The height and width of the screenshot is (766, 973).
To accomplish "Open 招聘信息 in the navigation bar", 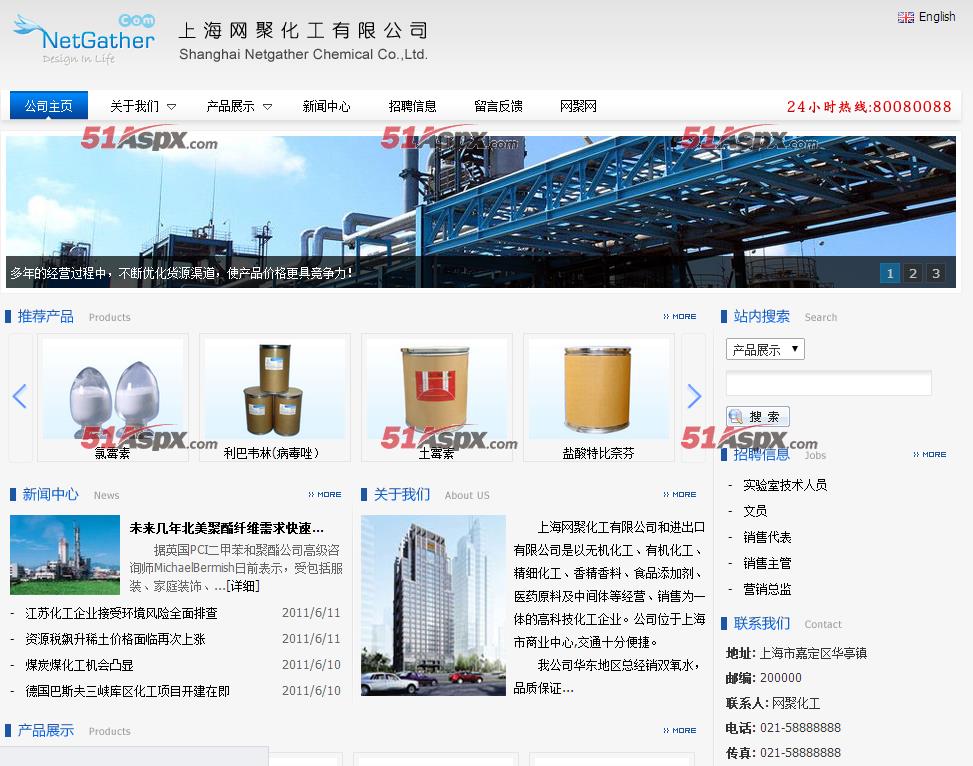I will (412, 106).
